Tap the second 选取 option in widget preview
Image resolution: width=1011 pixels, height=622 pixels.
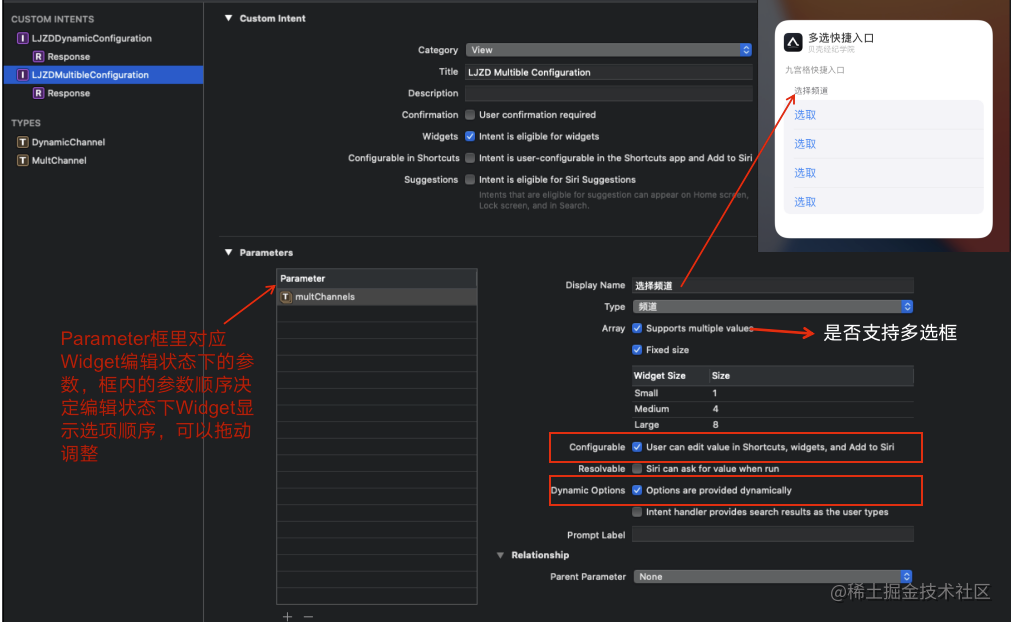point(805,144)
